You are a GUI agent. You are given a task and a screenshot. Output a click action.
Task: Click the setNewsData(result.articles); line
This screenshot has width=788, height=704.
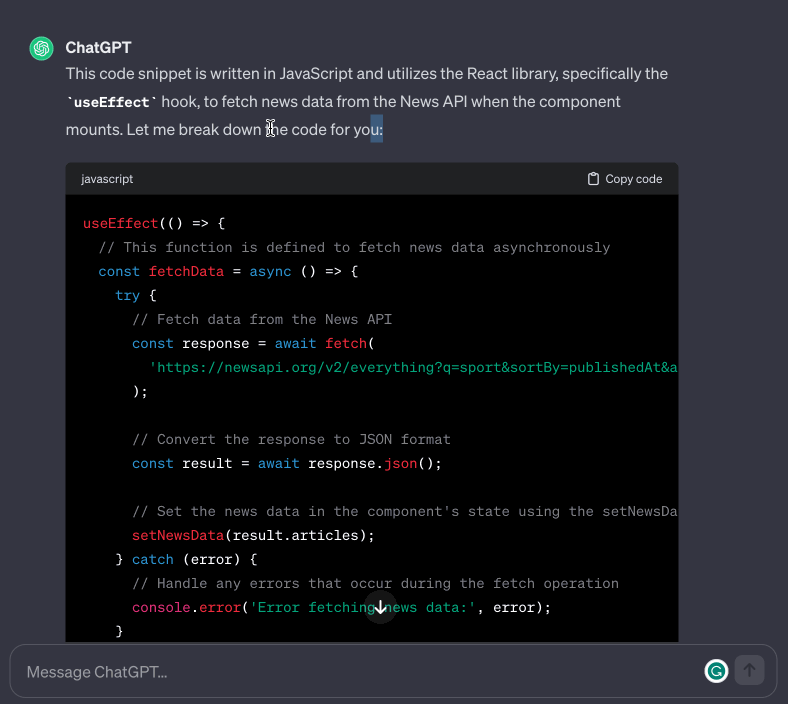pos(253,536)
